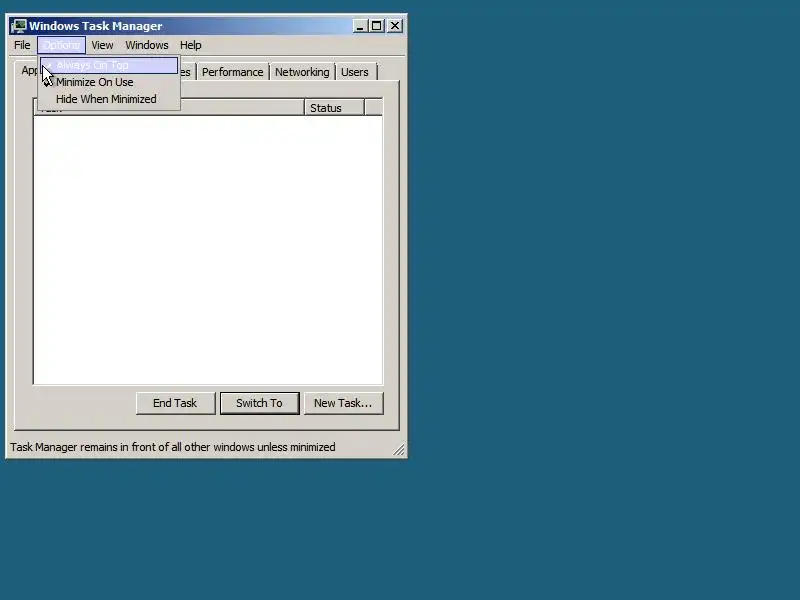The height and width of the screenshot is (600, 800).
Task: Toggle Always On Top option
Action: coord(109,65)
